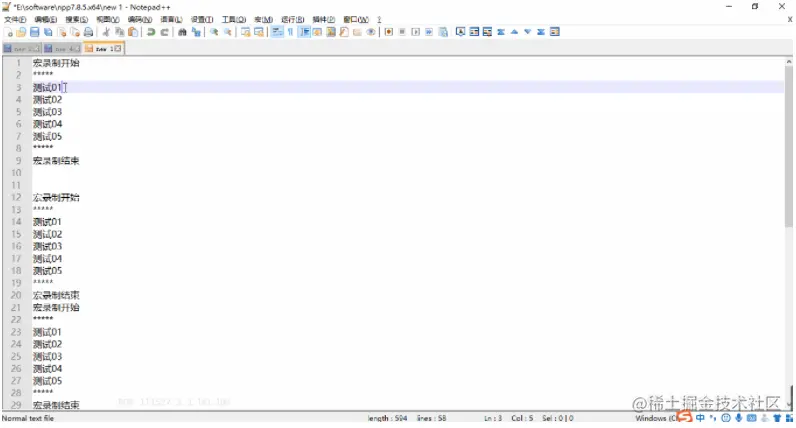Image resolution: width=796 pixels, height=428 pixels.
Task: Close the active new 1 tab
Action: (118, 49)
